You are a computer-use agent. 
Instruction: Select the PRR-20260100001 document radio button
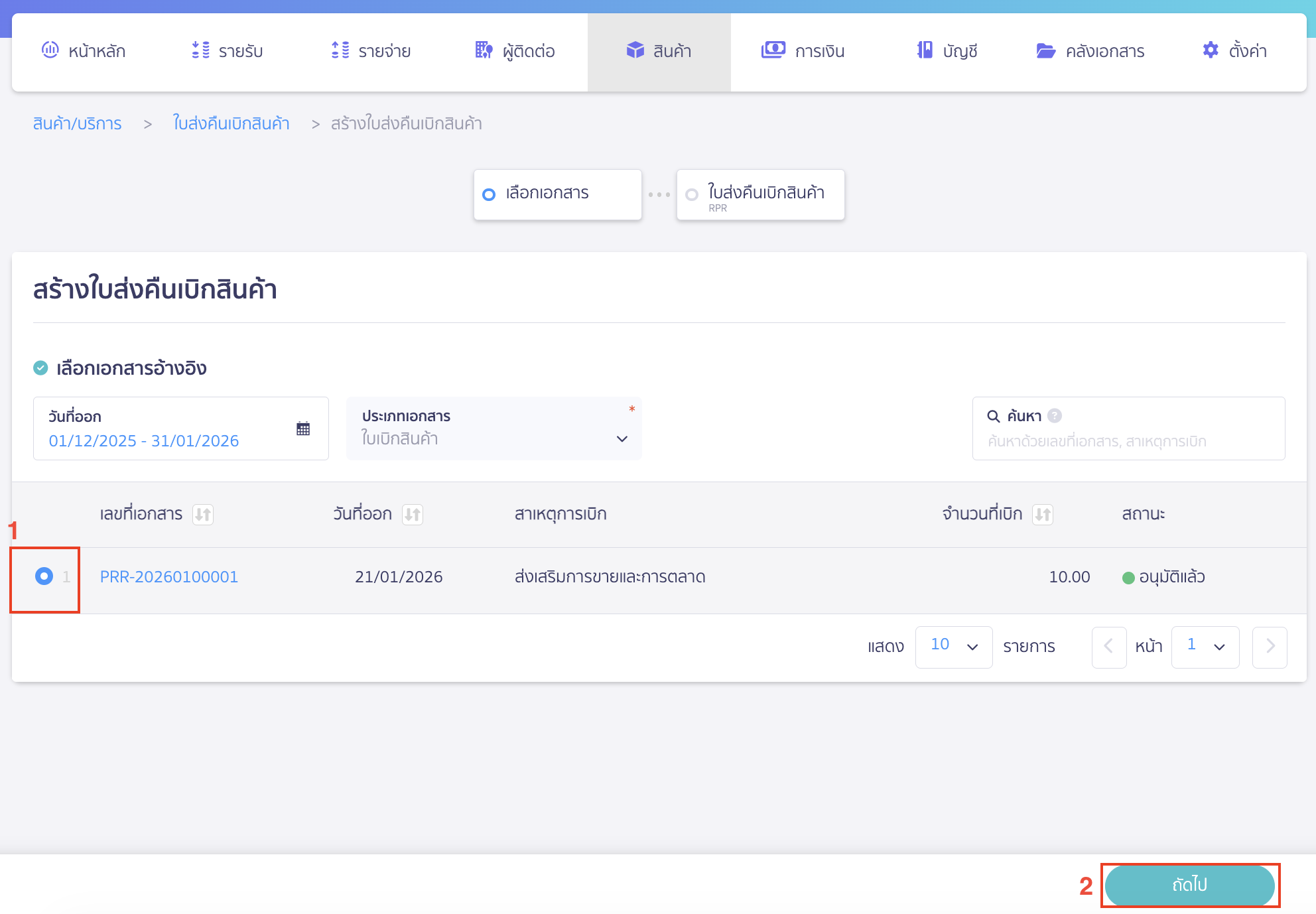click(x=44, y=576)
